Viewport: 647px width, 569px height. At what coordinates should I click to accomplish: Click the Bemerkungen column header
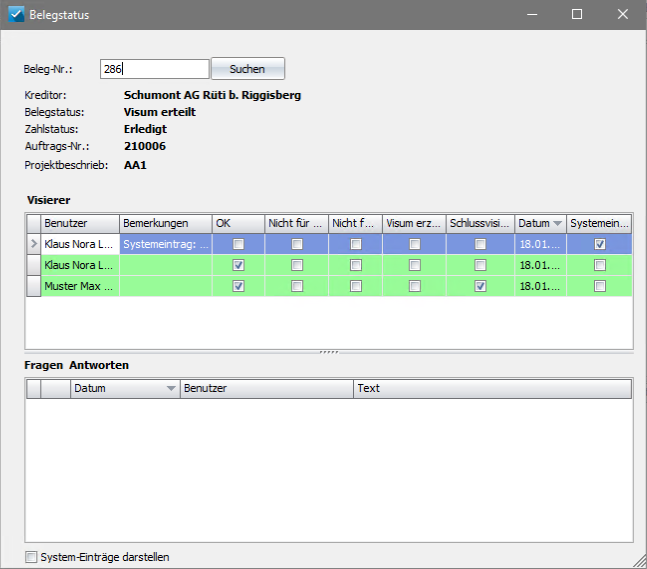[x=166, y=223]
